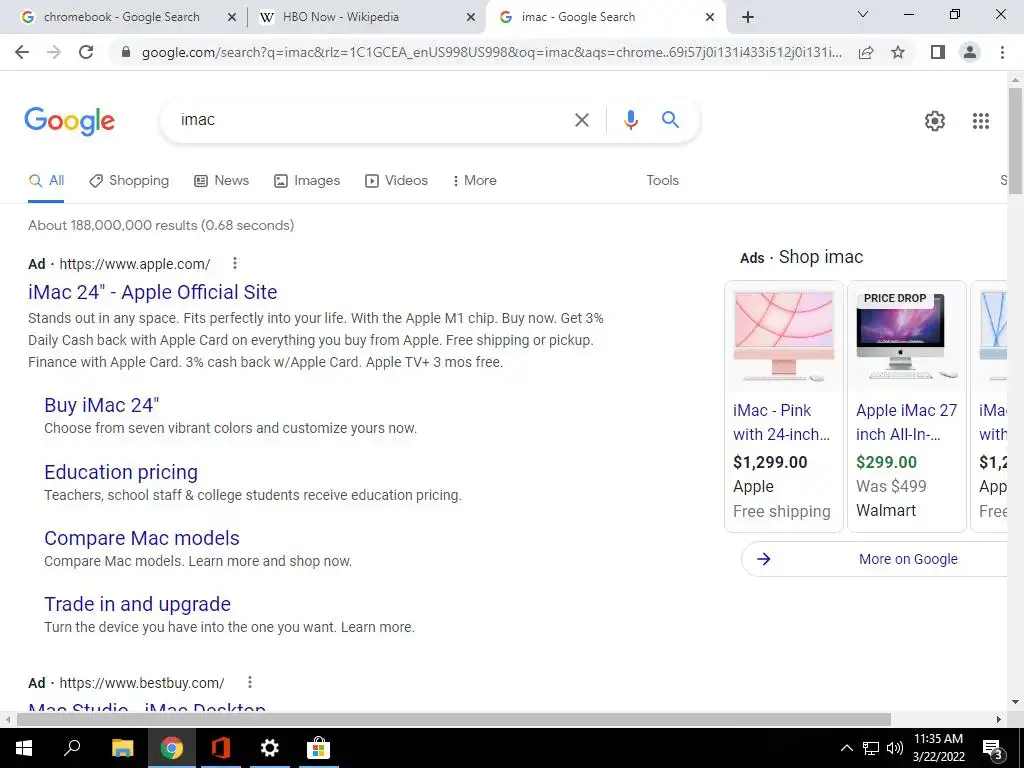
Task: Open options for the apple.com ad
Action: (x=234, y=263)
